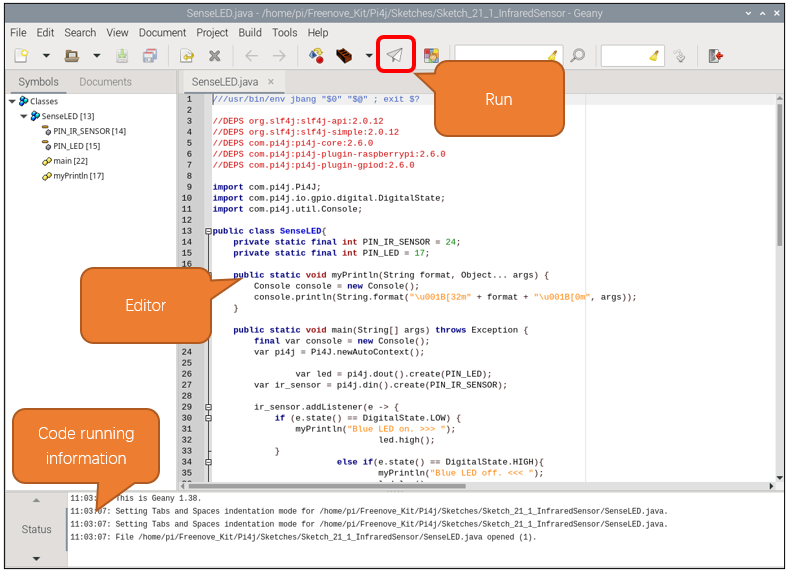Create a new file with the New icon

click(x=22, y=55)
